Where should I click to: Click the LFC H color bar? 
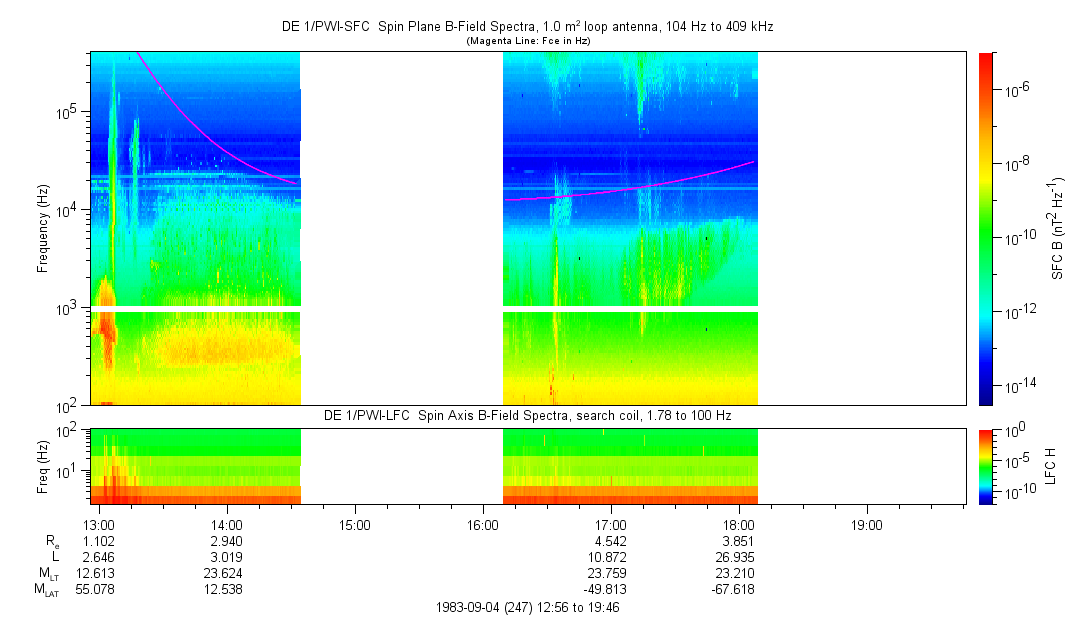[986, 465]
